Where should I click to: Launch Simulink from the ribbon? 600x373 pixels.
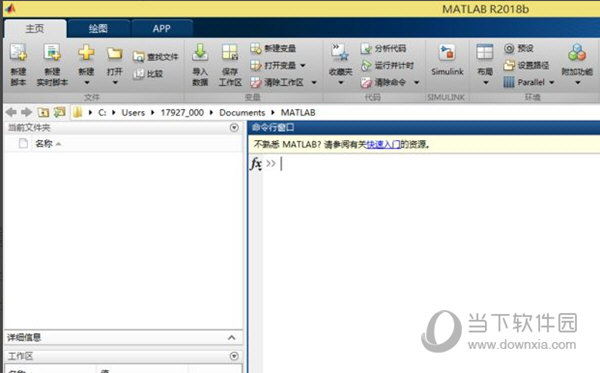[x=447, y=60]
